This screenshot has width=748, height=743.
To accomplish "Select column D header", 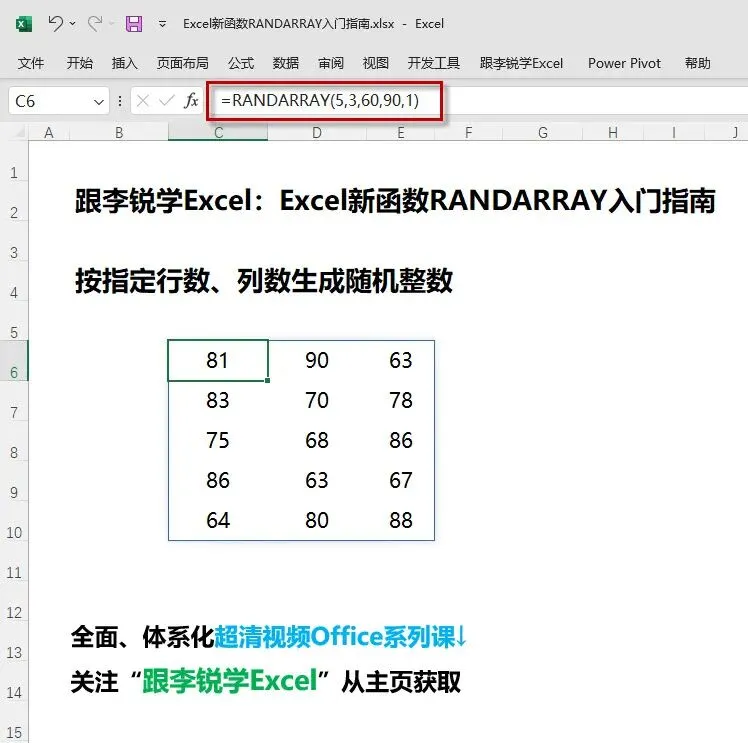I will 317,133.
